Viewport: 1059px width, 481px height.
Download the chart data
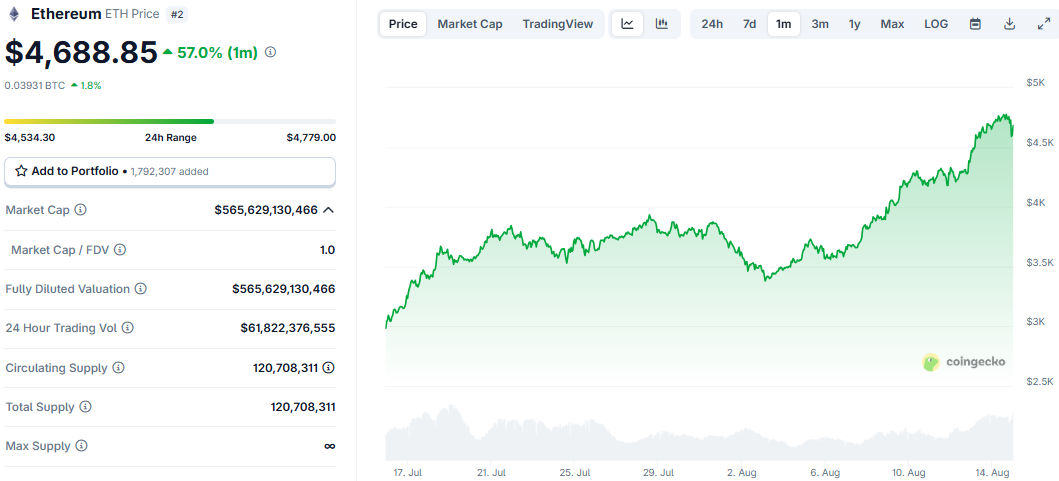(x=1010, y=24)
